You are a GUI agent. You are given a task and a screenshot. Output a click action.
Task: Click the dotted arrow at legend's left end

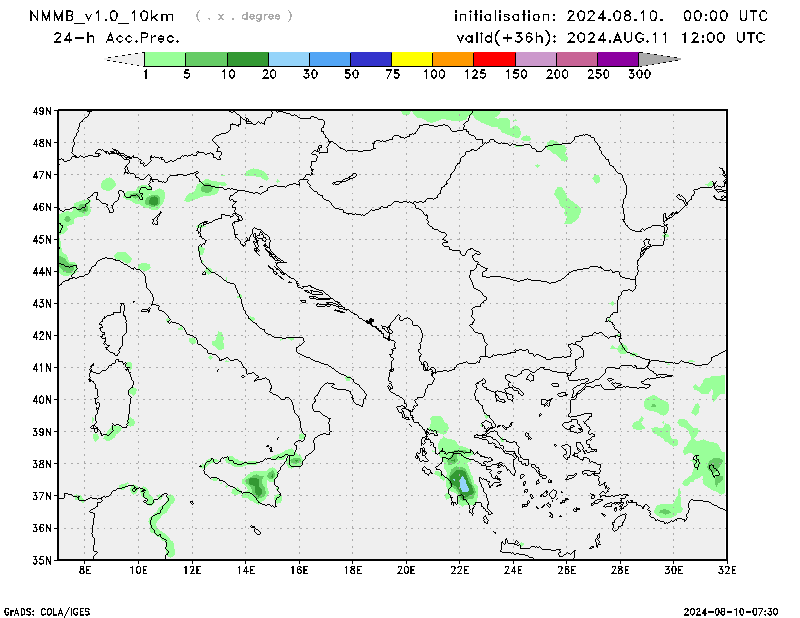125,60
